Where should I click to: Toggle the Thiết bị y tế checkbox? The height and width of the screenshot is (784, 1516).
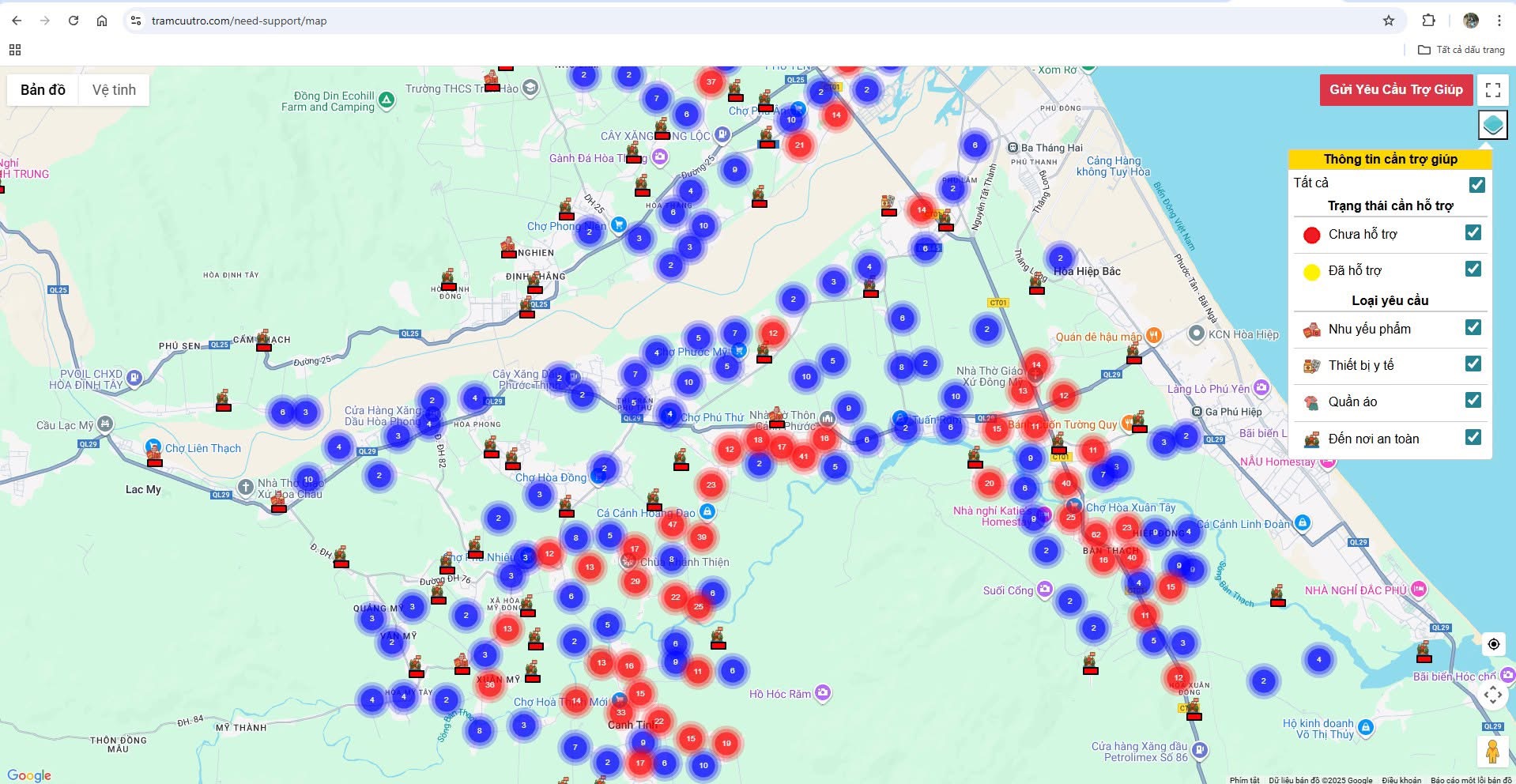pyautogui.click(x=1473, y=364)
